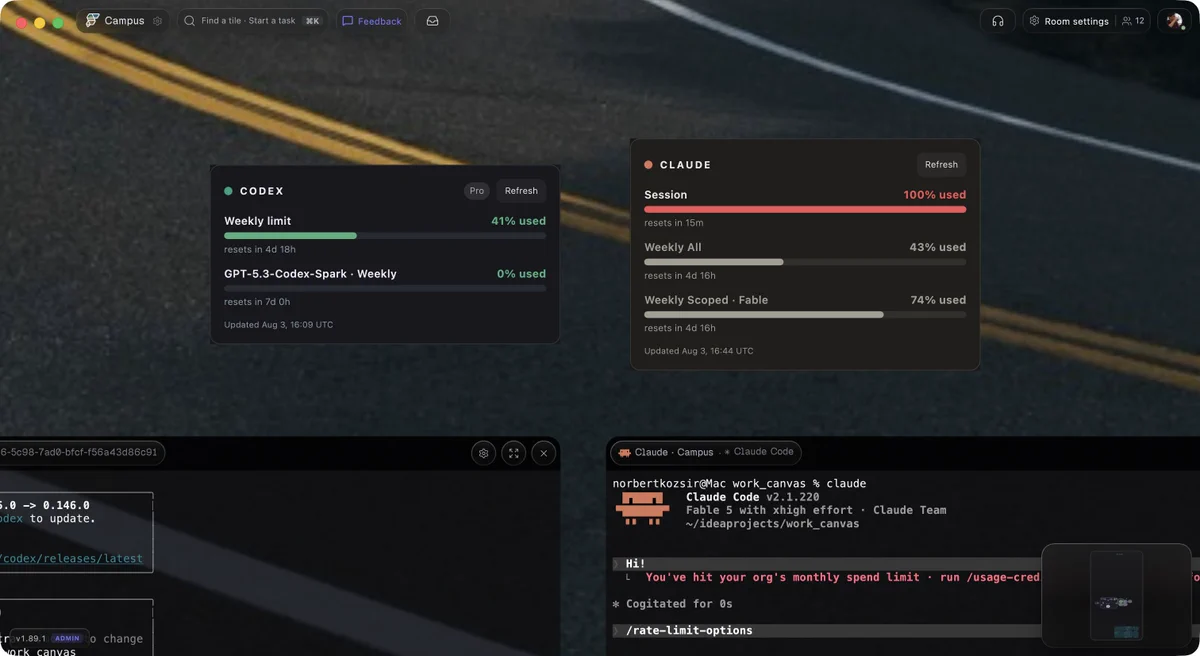1200x656 pixels.
Task: Click the ⌘K shortcut badge
Action: [312, 21]
